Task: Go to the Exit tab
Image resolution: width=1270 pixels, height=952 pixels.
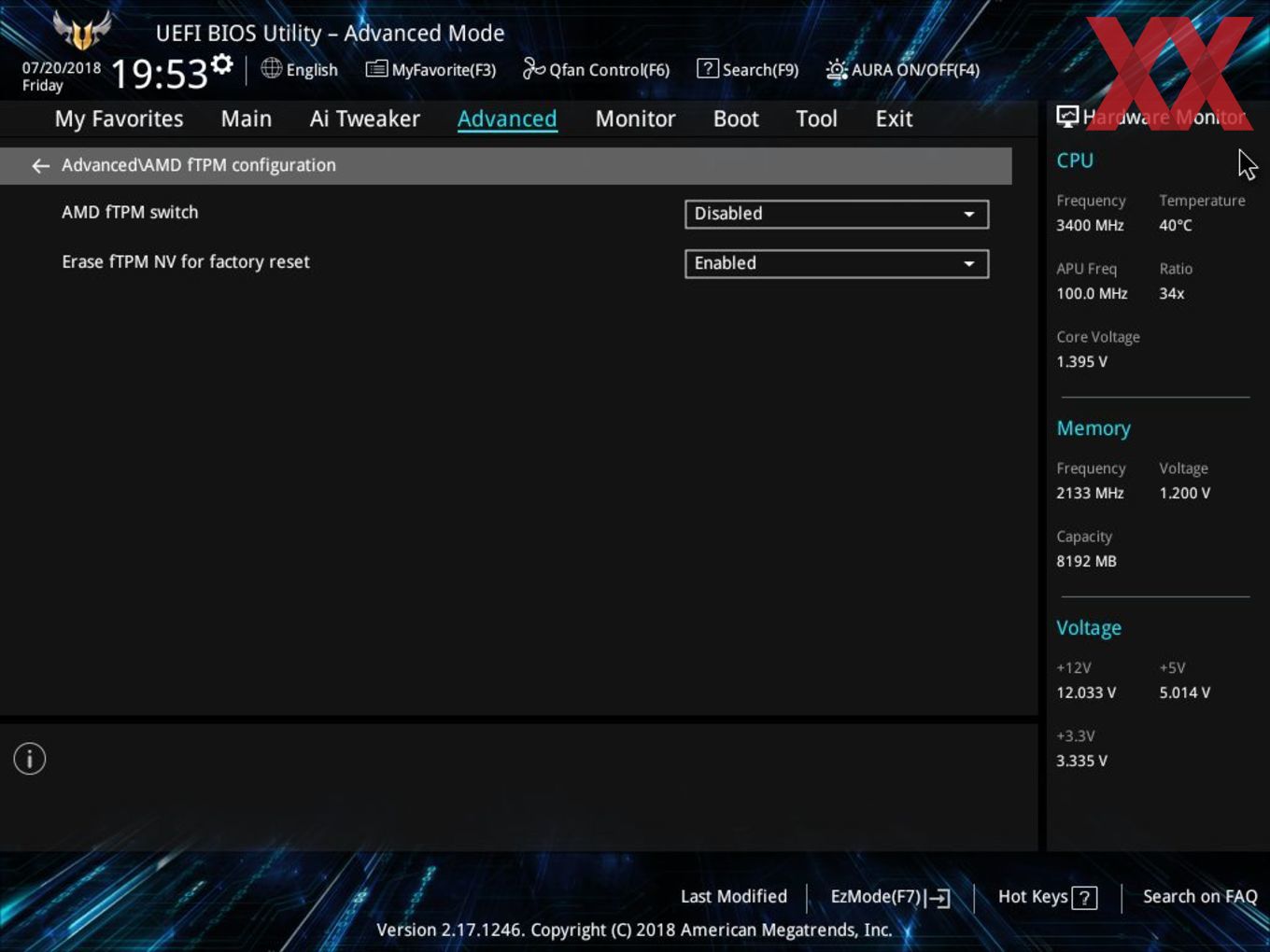Action: coord(894,119)
